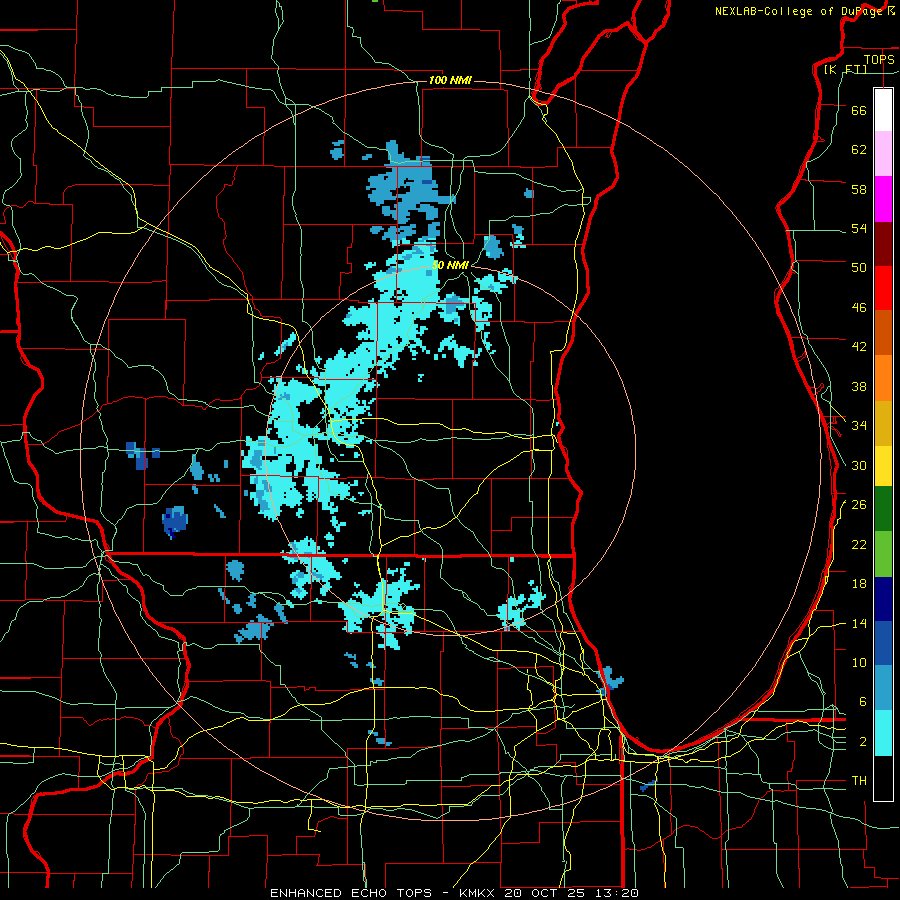Click the "100 NMI" range ring label
This screenshot has width=900, height=900.
click(450, 80)
